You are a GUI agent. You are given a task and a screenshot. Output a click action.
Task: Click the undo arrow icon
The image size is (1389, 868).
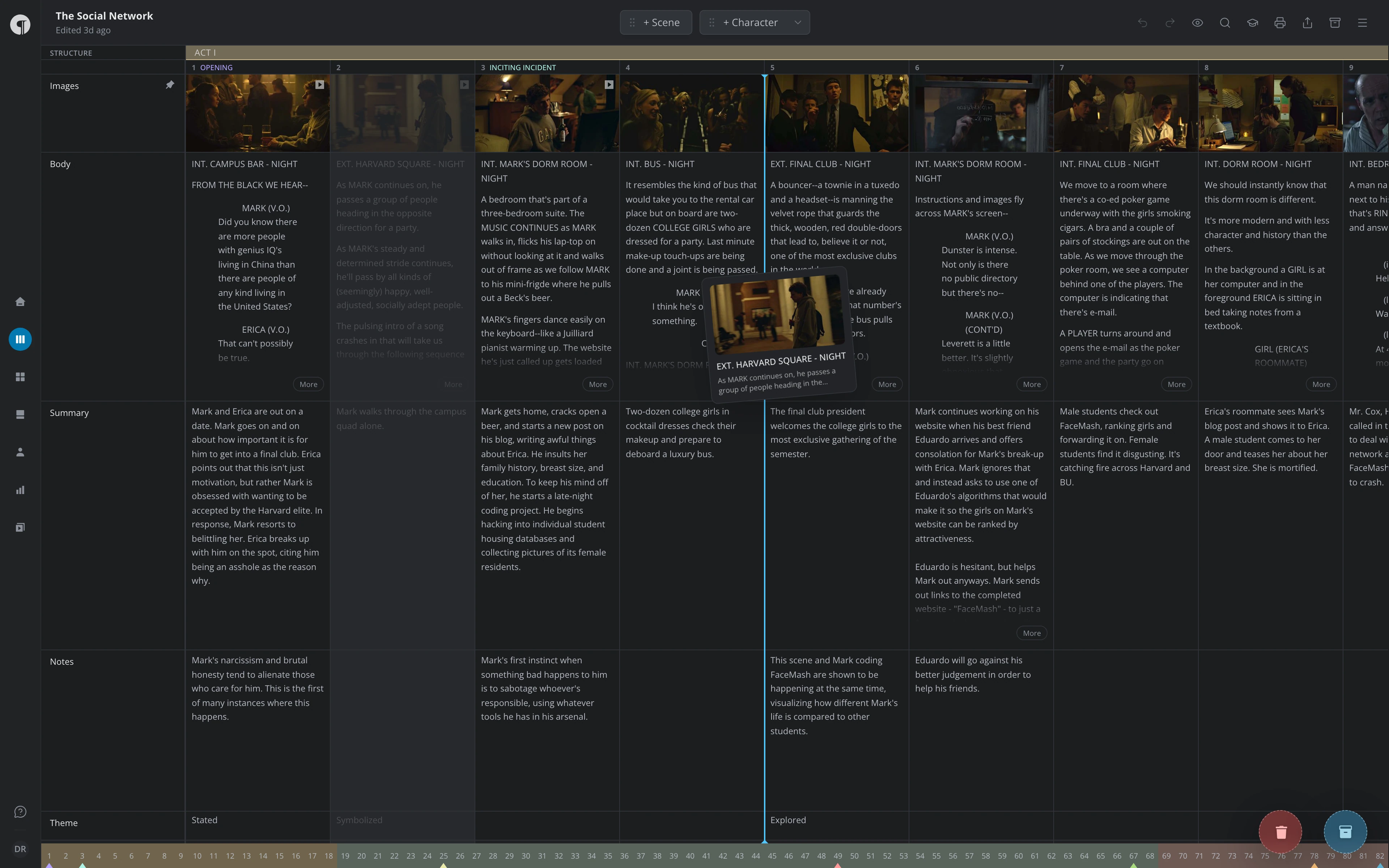point(1142,22)
